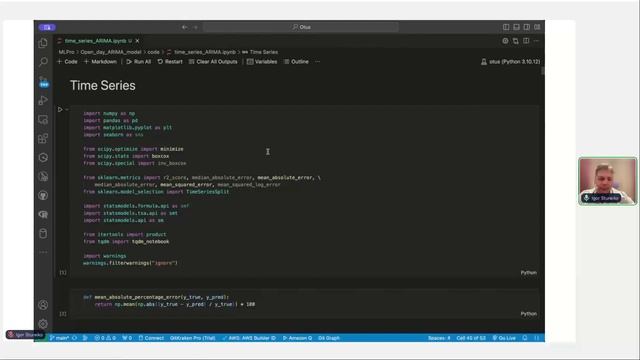Add a new Markdown cell
Image resolution: width=640 pixels, height=360 pixels.
(100, 62)
